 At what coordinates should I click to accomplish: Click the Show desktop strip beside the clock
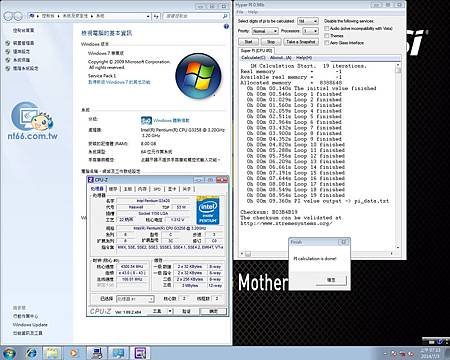coord(447,353)
